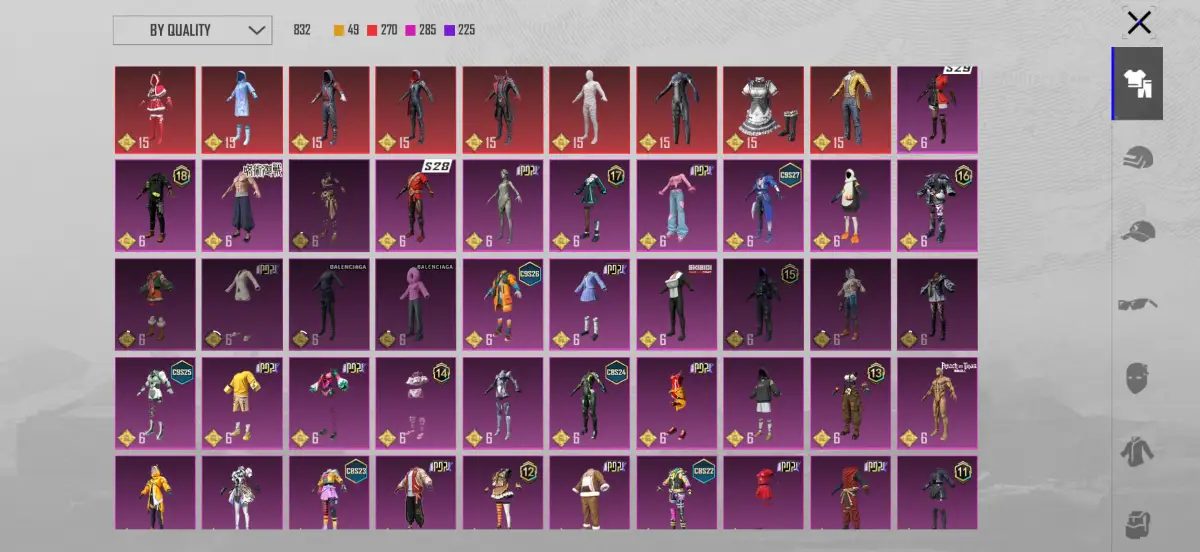Screen dimensions: 1200x552
Task: Select the red Santa hooded outfit
Action: (155, 110)
